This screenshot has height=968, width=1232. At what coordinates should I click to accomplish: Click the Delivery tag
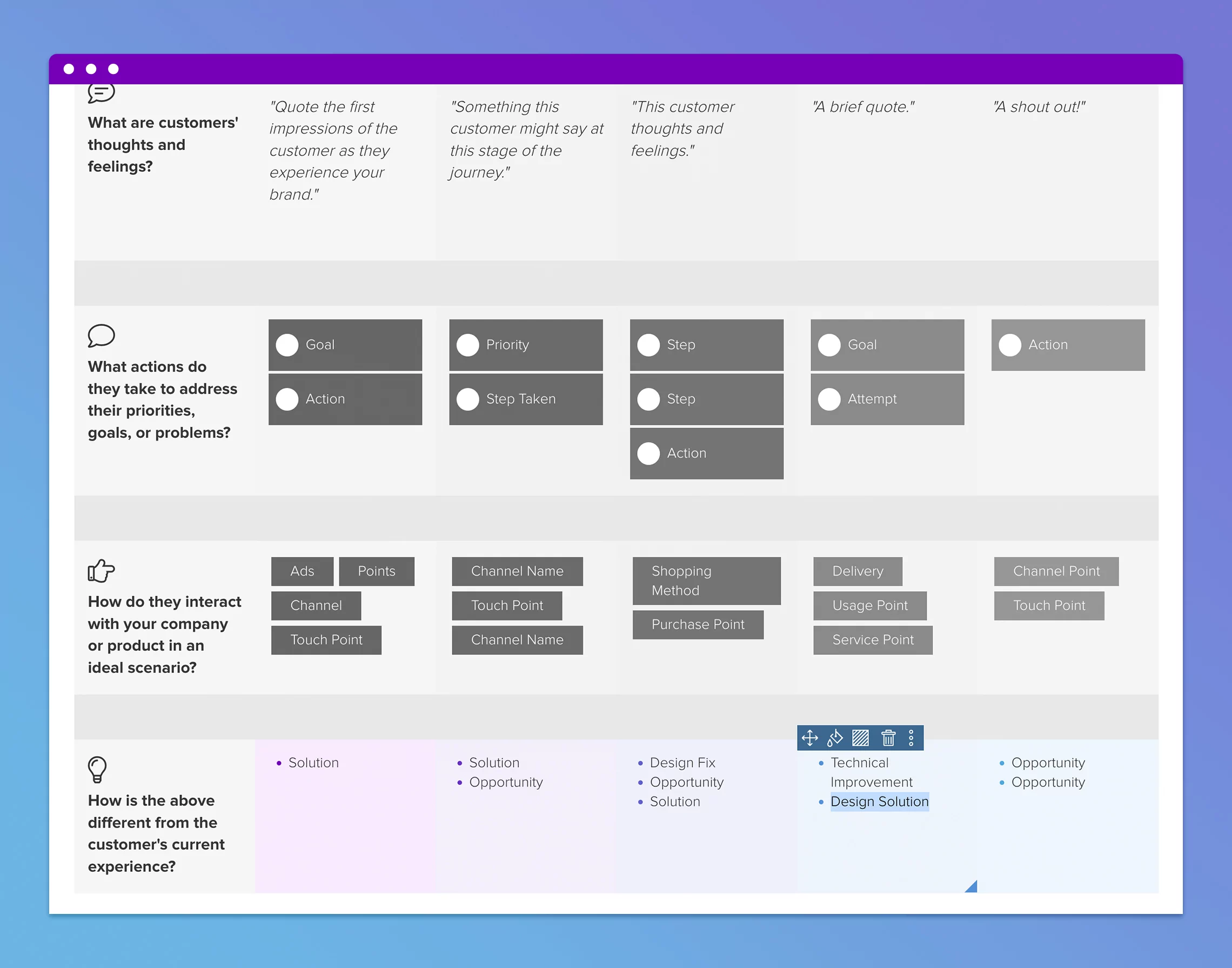pos(858,571)
